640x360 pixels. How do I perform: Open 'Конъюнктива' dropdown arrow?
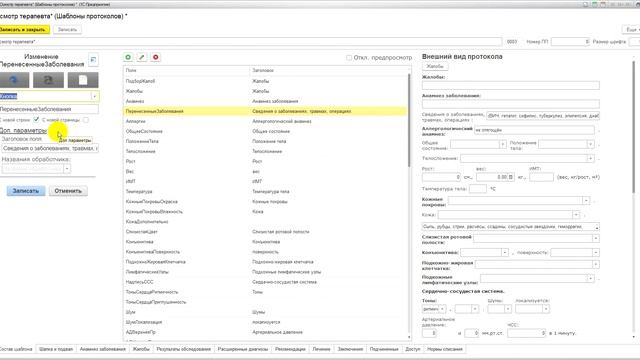504,253
